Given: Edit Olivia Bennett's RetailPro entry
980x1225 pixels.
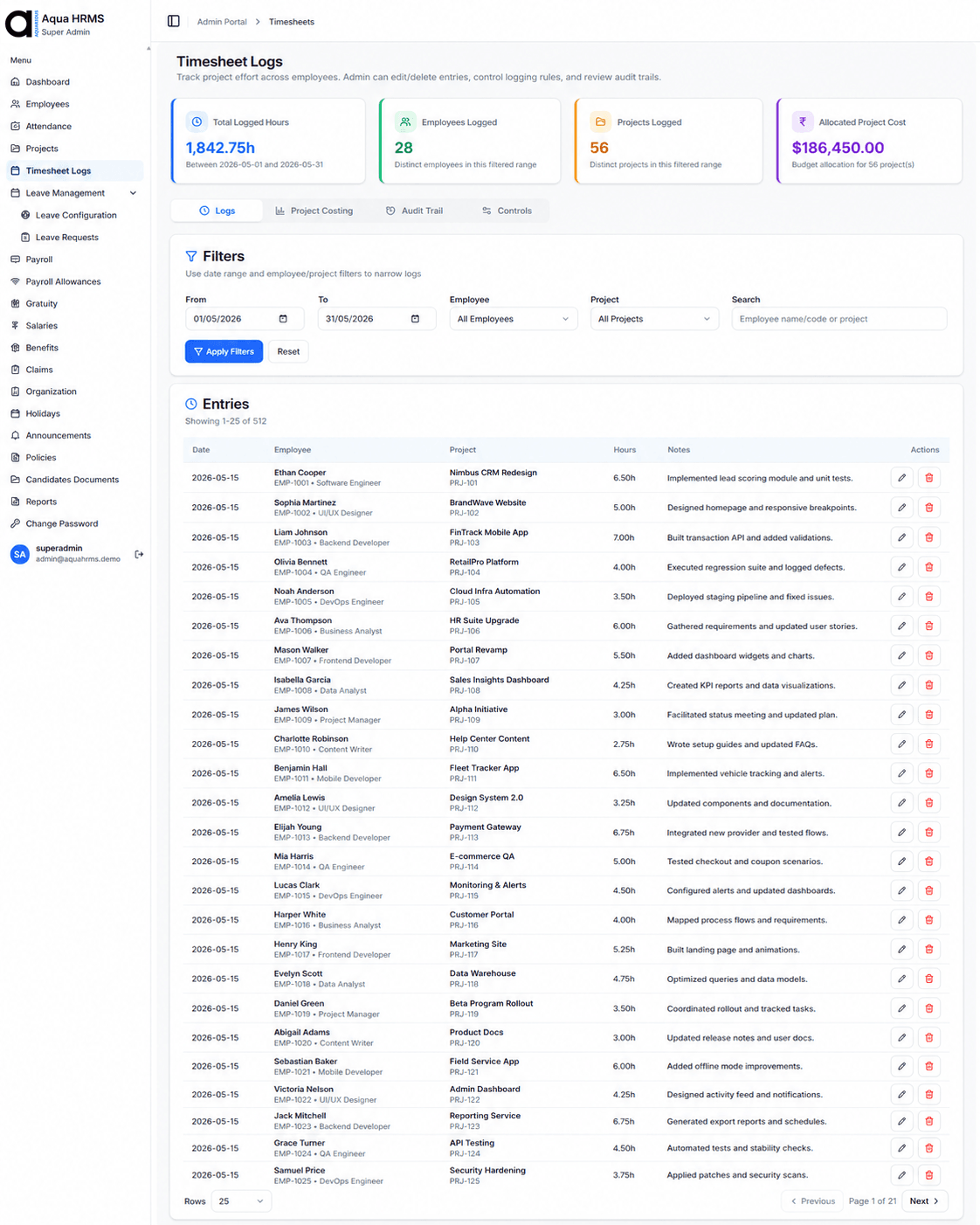Looking at the screenshot, I should click(901, 567).
